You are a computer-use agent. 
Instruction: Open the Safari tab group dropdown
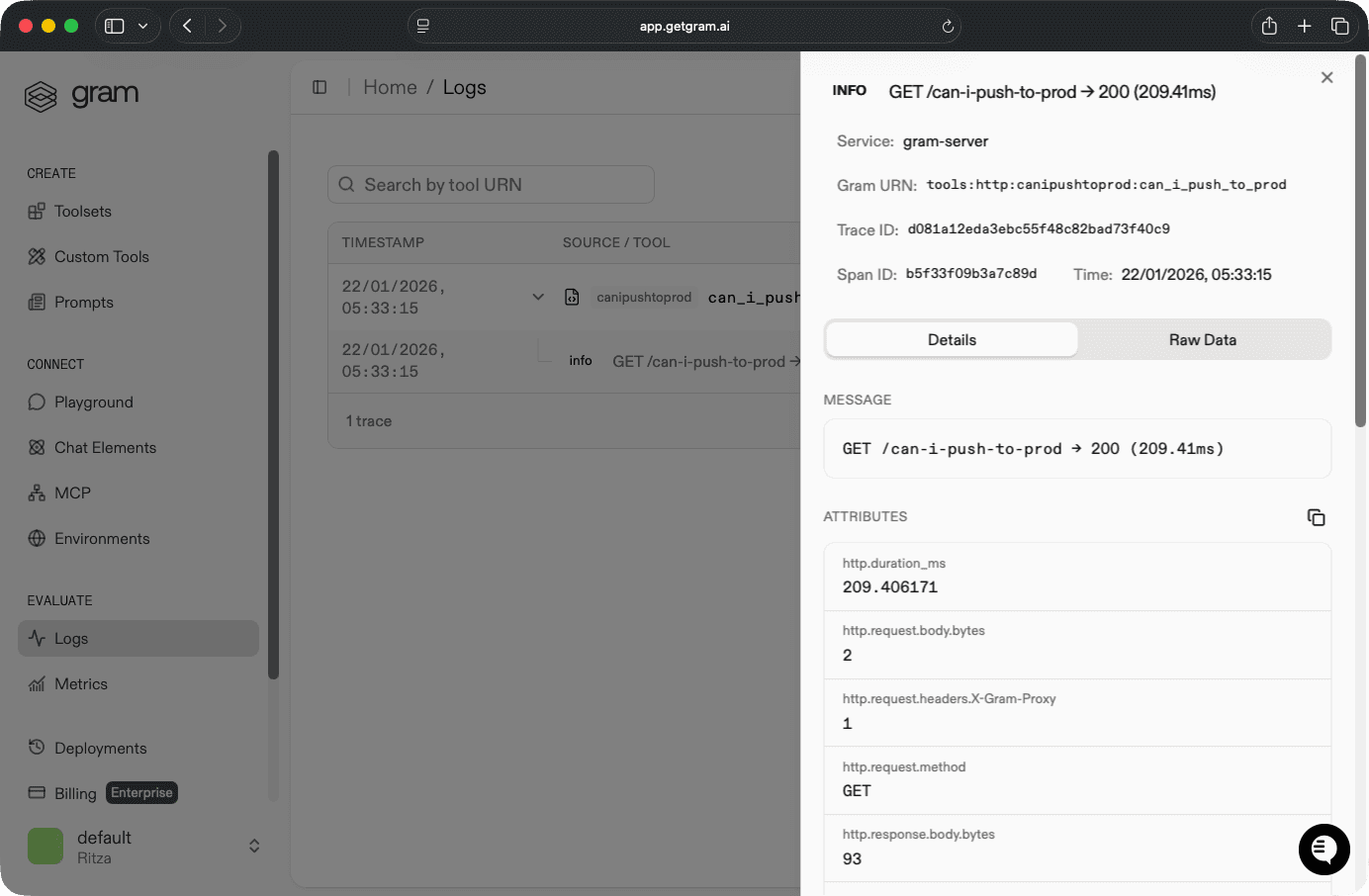(143, 26)
